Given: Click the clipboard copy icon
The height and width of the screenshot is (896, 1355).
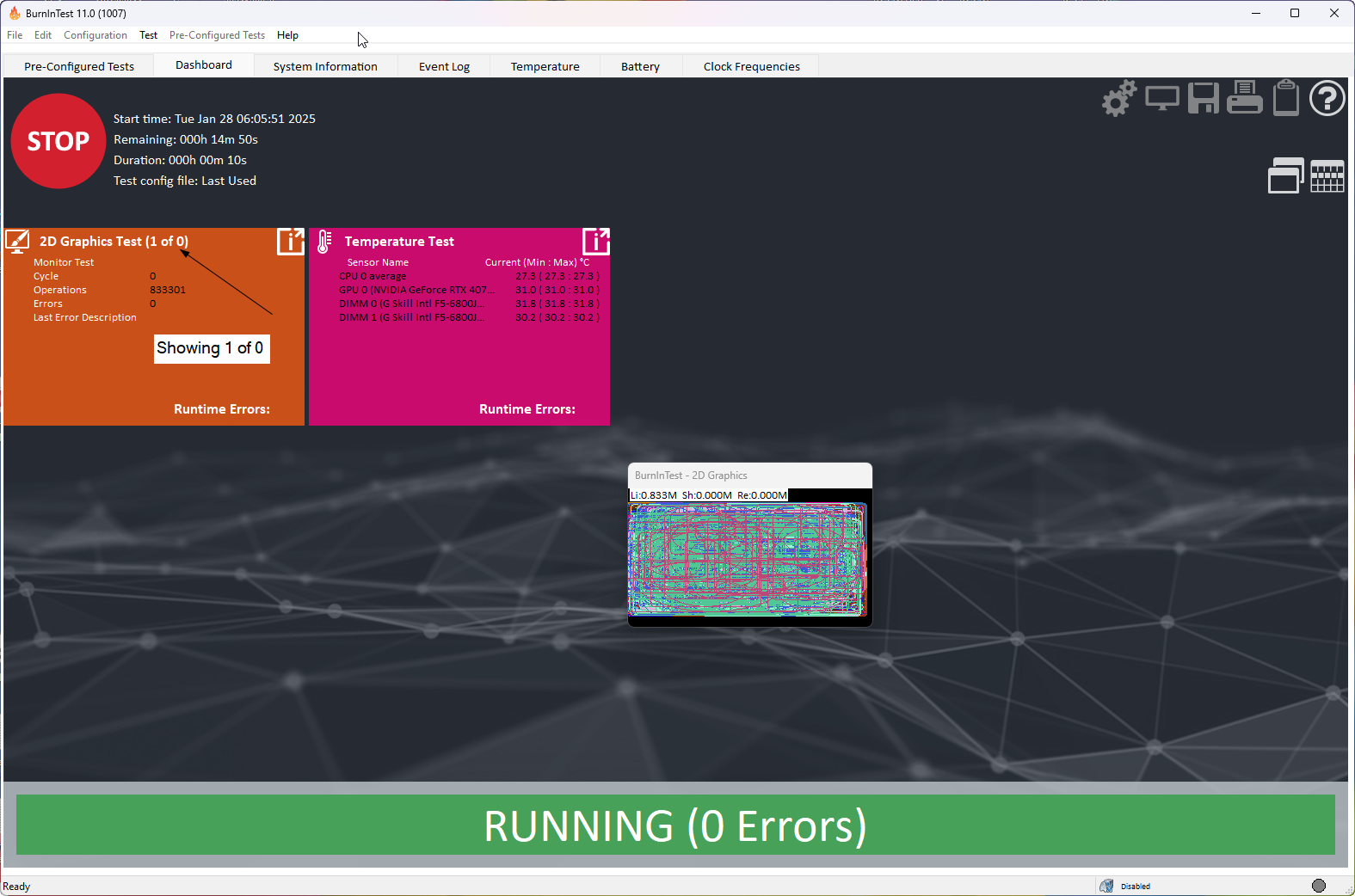Looking at the screenshot, I should 1286,97.
